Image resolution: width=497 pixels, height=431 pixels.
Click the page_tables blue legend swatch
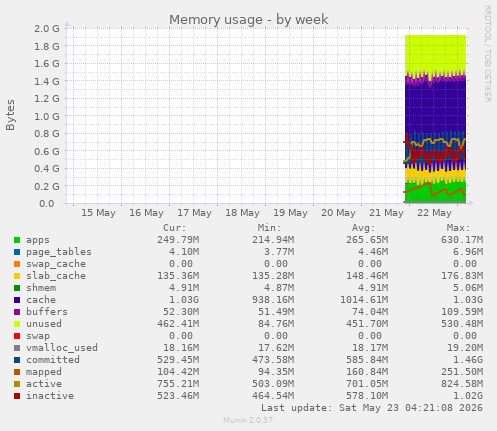pyautogui.click(x=17, y=252)
